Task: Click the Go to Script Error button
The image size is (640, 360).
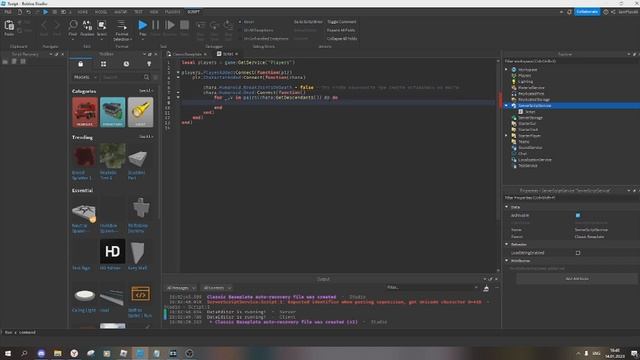Action: (308, 22)
